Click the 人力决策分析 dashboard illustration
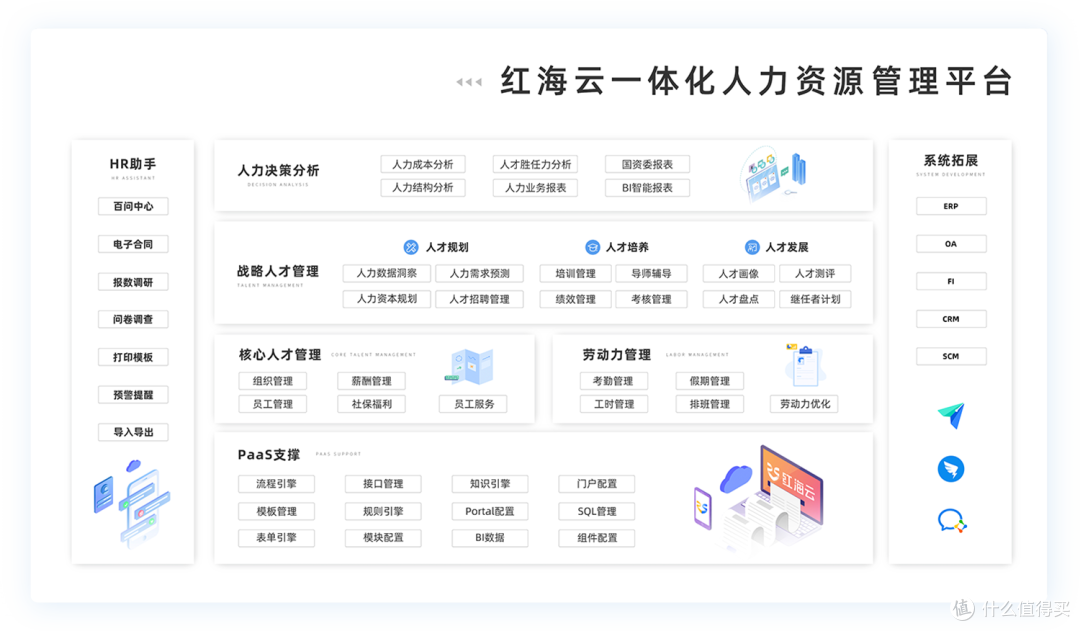Screen dimensions: 1080x631 [773, 174]
